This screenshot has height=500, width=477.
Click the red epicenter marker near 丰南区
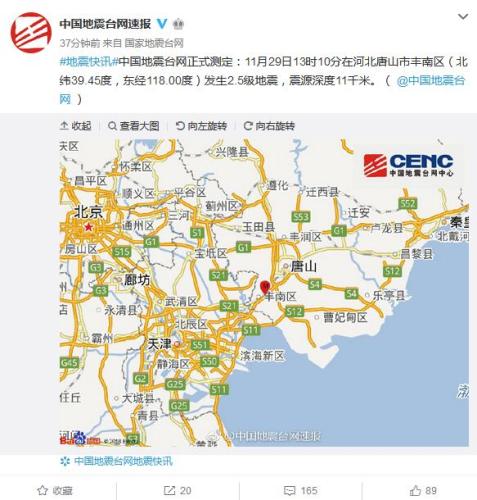tap(265, 287)
